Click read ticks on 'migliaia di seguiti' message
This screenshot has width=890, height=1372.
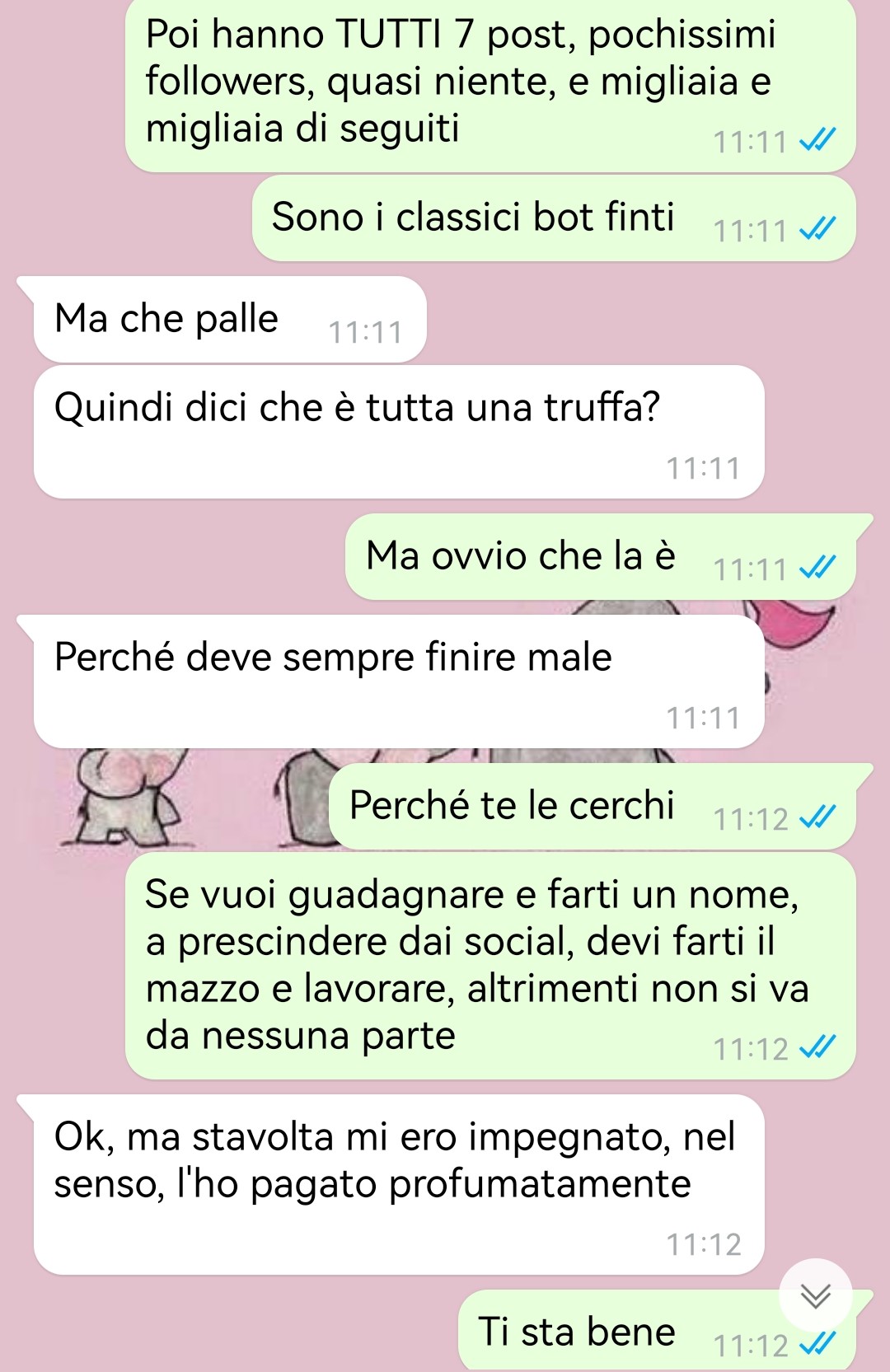(x=818, y=140)
